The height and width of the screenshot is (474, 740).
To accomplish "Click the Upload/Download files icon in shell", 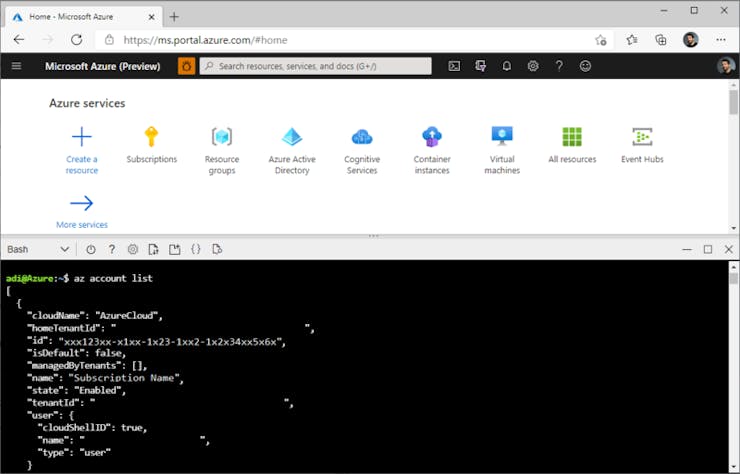I will pyautogui.click(x=153, y=249).
